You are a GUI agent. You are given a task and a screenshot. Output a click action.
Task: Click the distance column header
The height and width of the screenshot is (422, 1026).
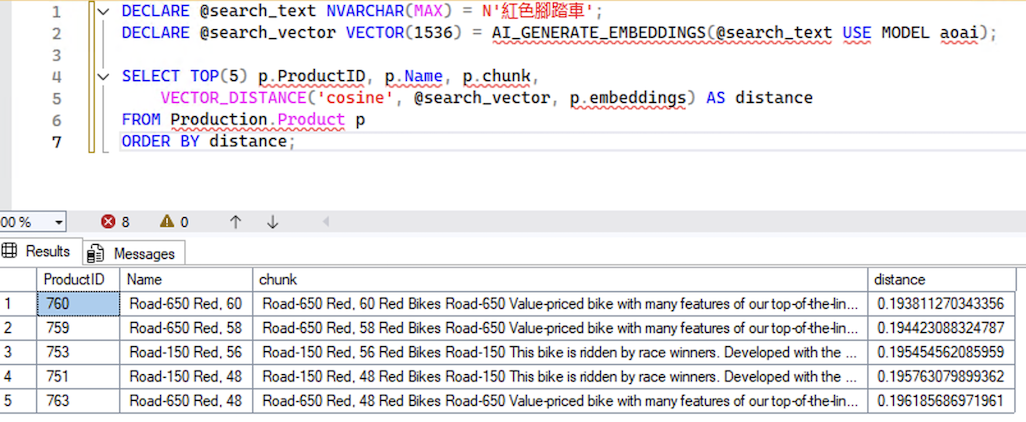[x=942, y=279]
